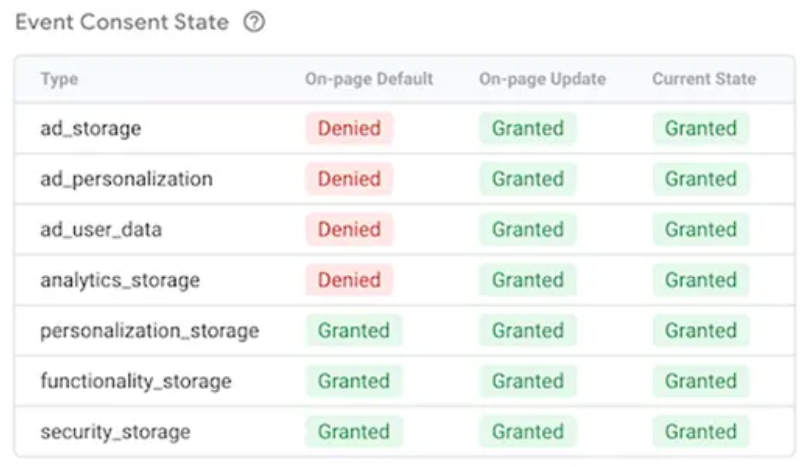Screen dimensions: 804x467
Task: Click On-page Update Granted for functionality_storage
Action: coord(528,381)
